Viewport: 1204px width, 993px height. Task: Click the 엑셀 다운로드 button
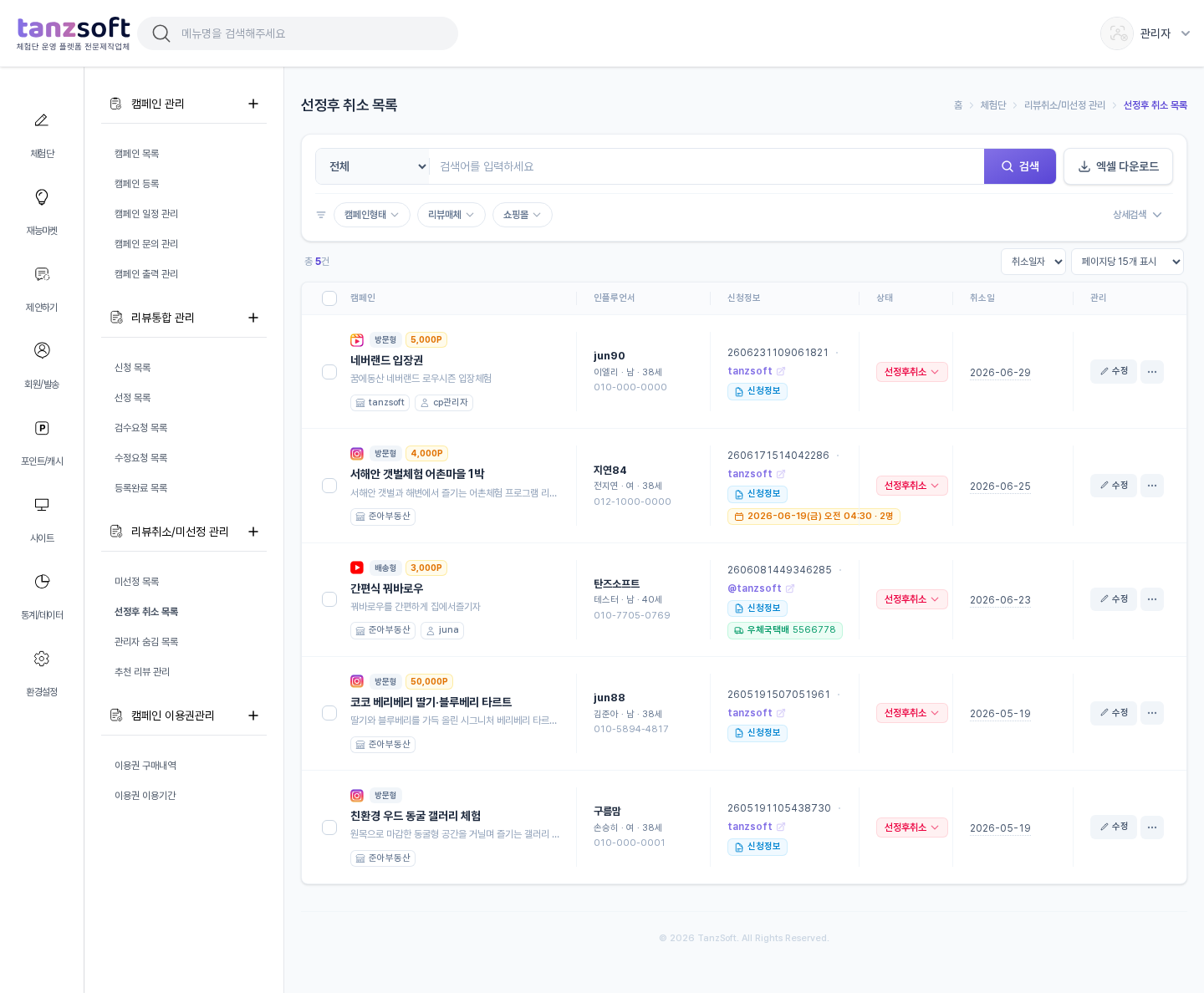pyautogui.click(x=1118, y=166)
